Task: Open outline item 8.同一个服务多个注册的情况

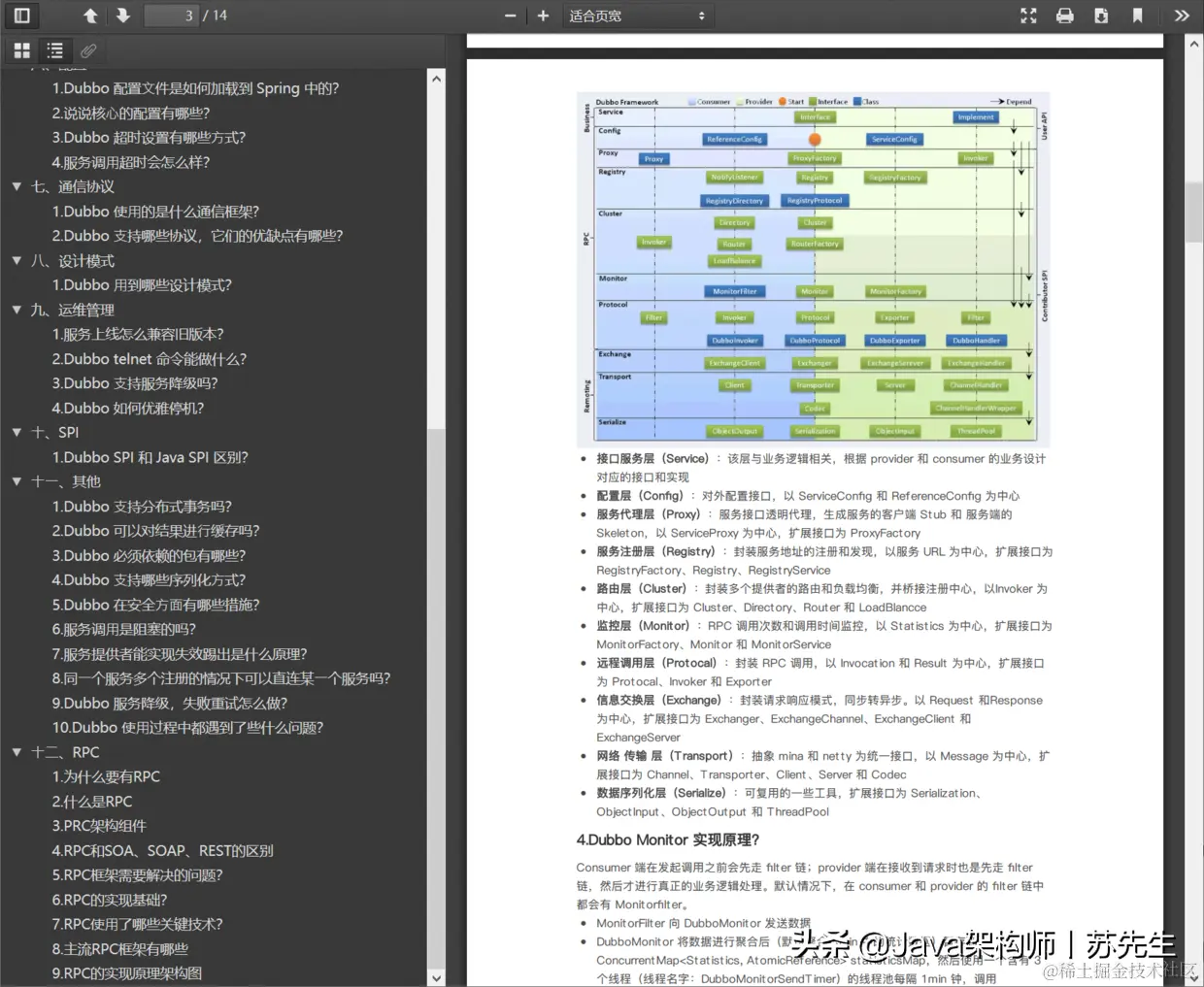Action: tap(221, 678)
